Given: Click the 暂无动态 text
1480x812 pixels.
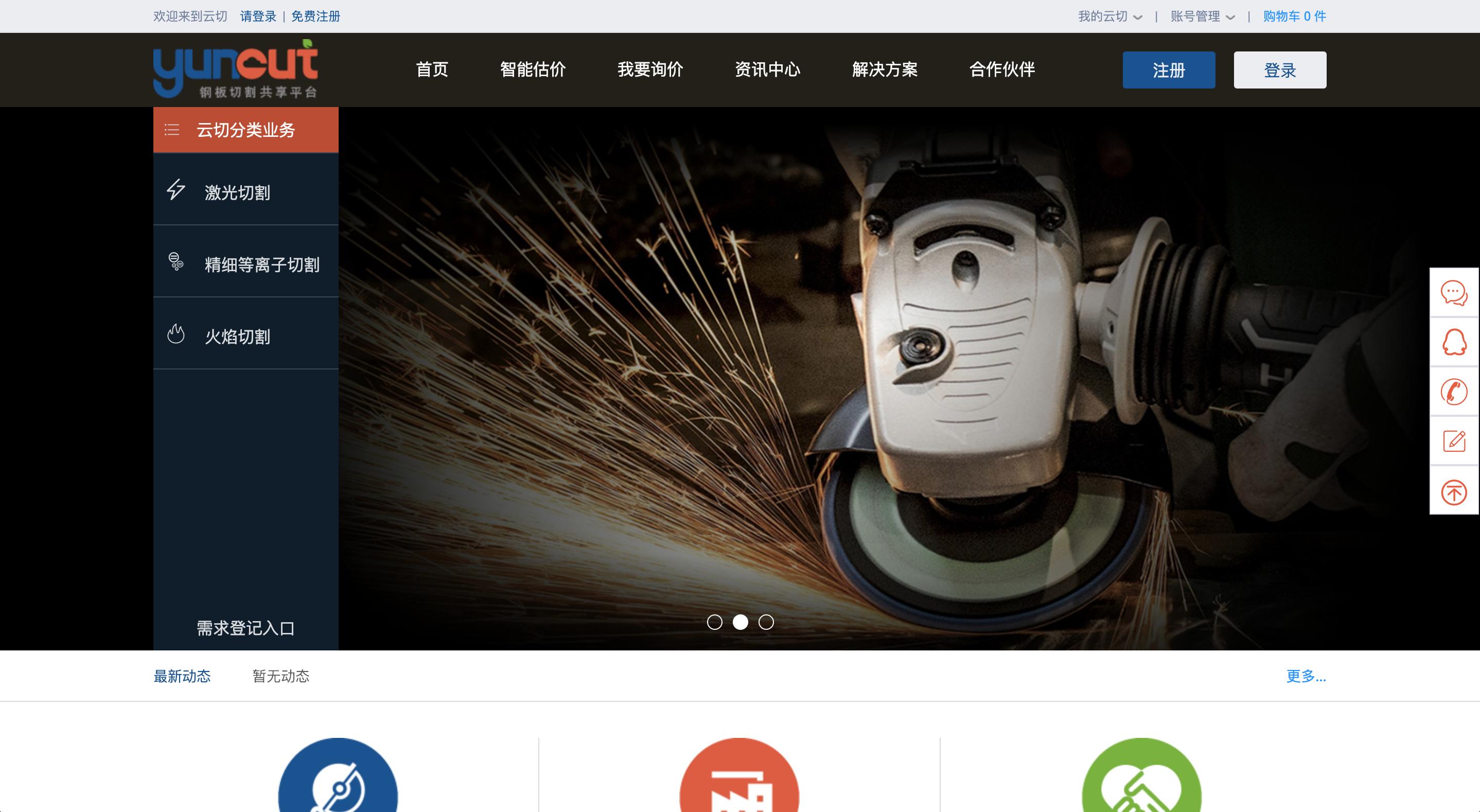Looking at the screenshot, I should [280, 676].
